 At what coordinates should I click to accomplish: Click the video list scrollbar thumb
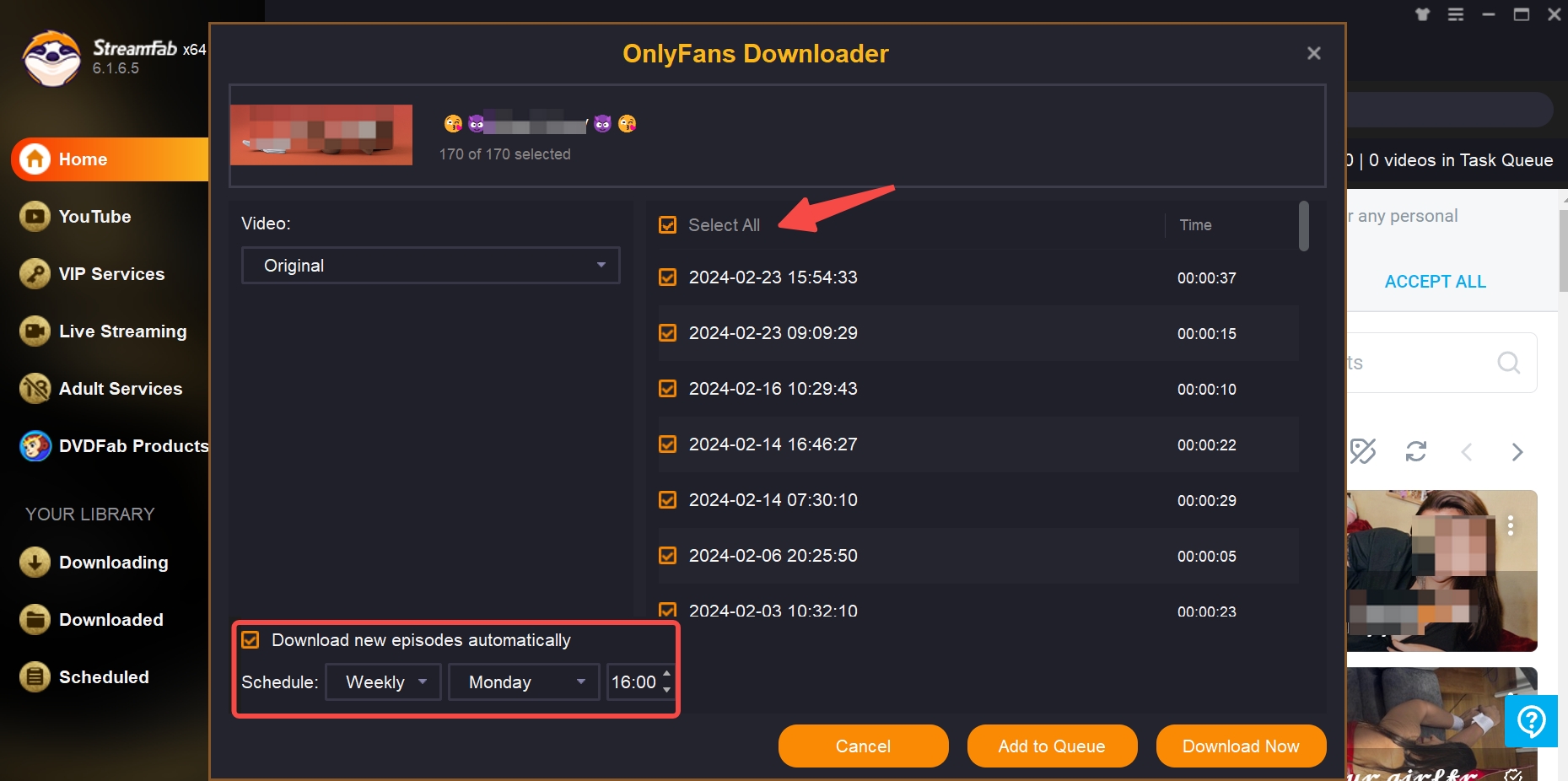click(1304, 226)
